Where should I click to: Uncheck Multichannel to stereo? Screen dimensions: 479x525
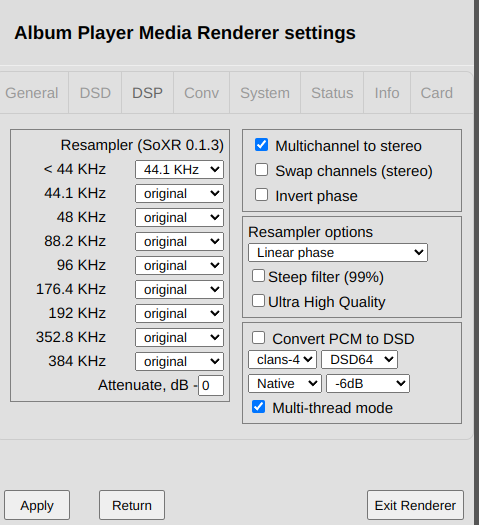[x=261, y=145]
